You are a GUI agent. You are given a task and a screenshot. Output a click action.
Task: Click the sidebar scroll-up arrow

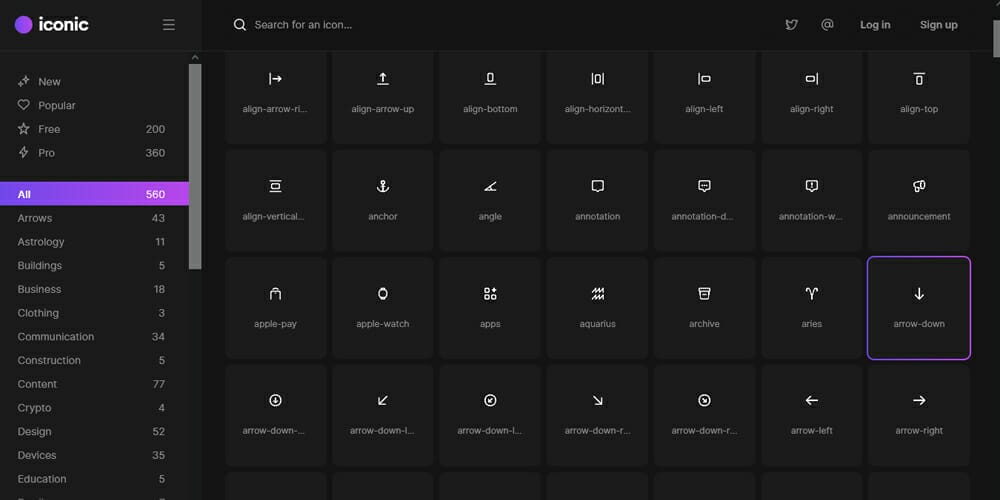(195, 57)
